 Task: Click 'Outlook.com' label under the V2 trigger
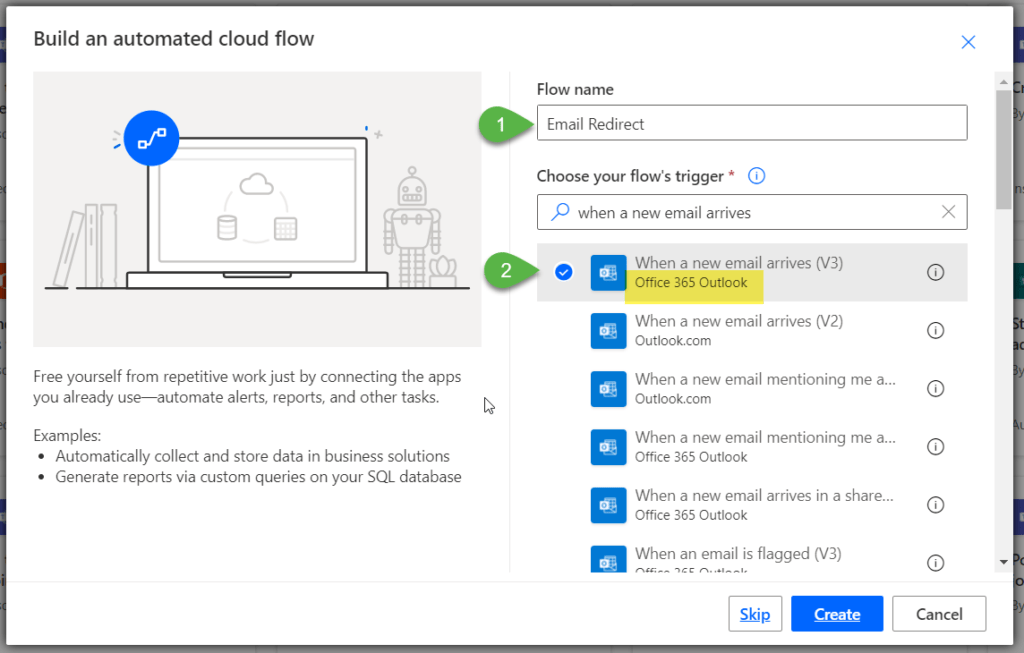[673, 341]
